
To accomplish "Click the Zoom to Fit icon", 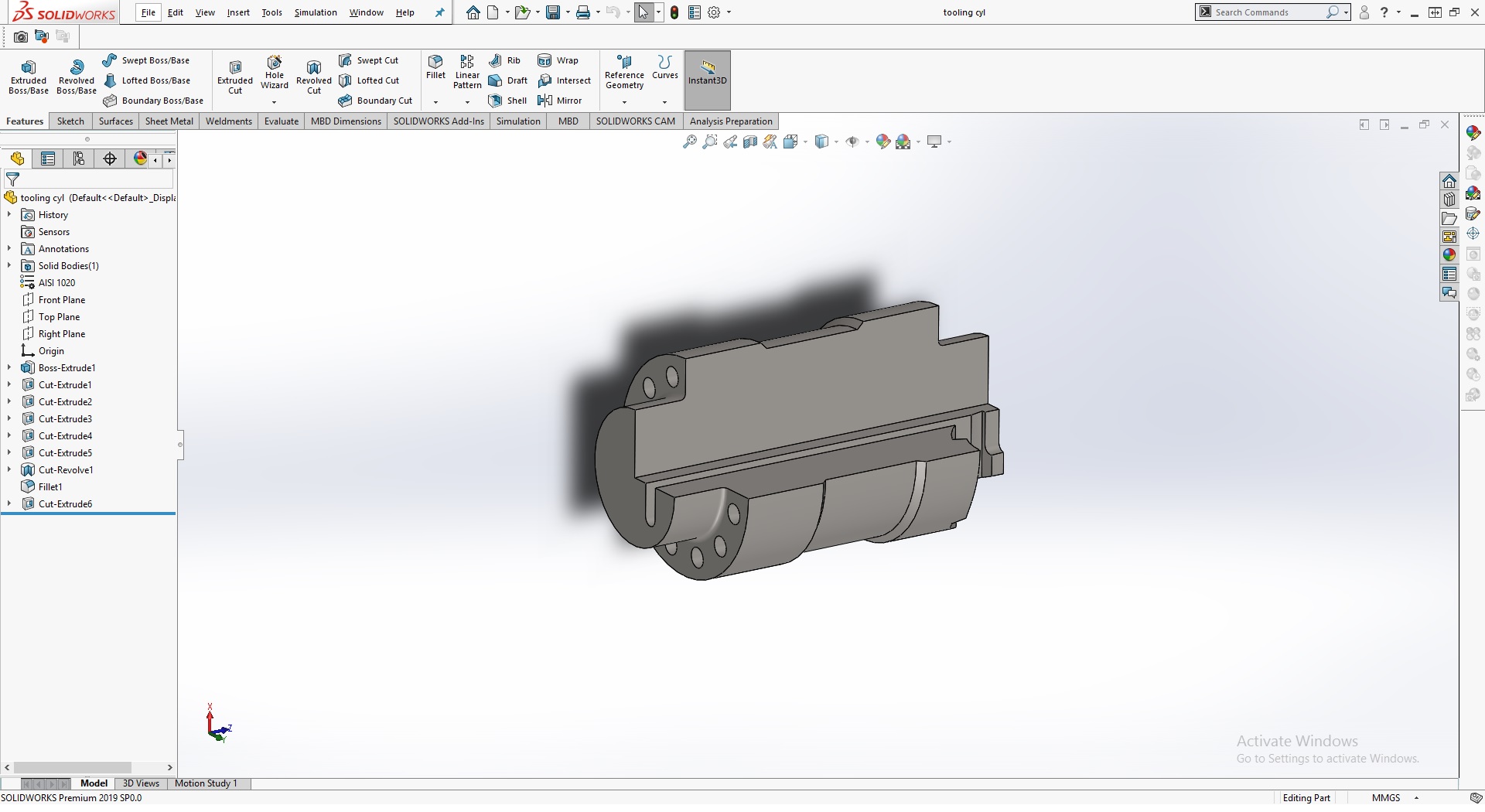I will (689, 142).
